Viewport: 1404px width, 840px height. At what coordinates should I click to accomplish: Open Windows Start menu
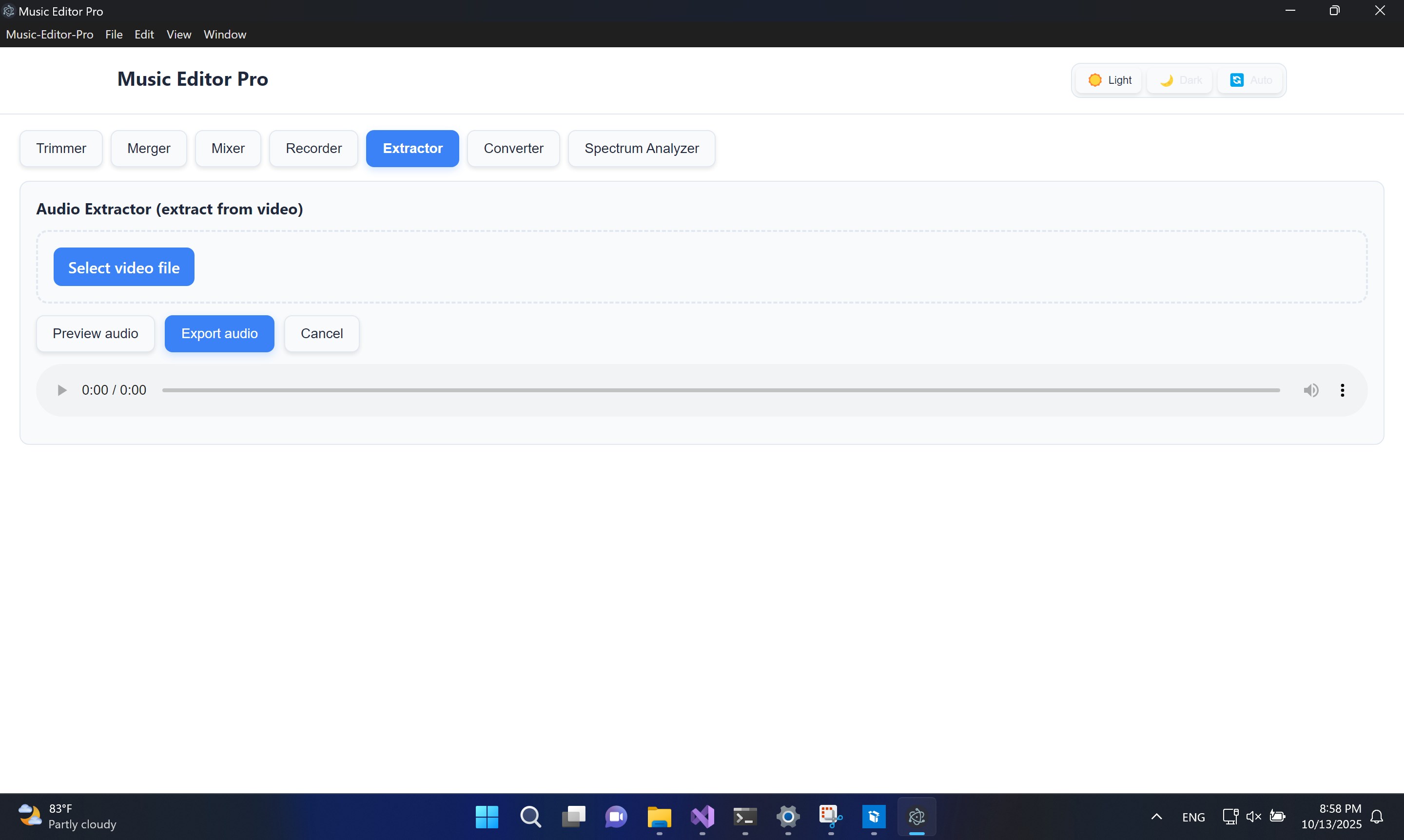pos(487,817)
